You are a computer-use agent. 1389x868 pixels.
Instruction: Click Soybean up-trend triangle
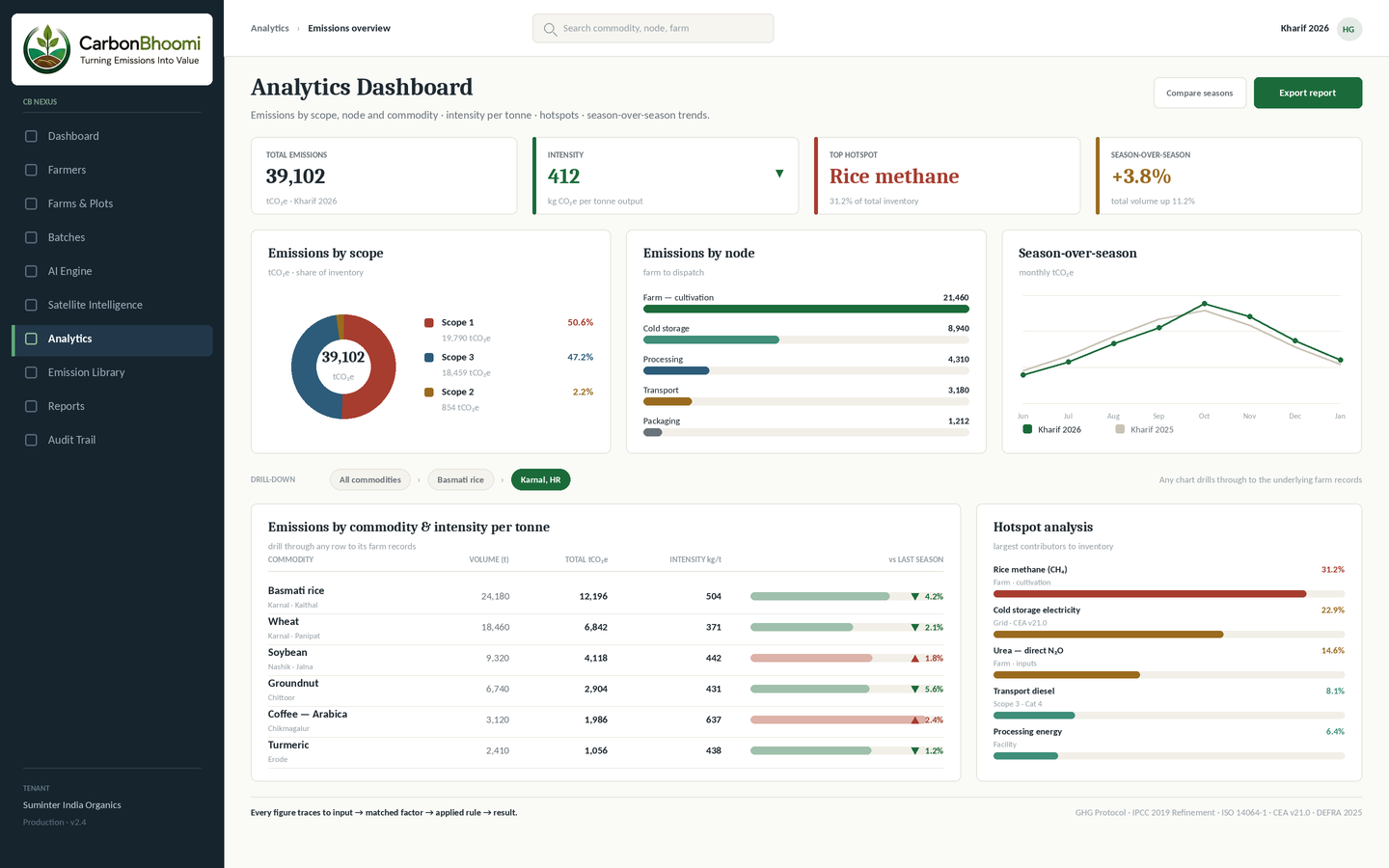915,658
